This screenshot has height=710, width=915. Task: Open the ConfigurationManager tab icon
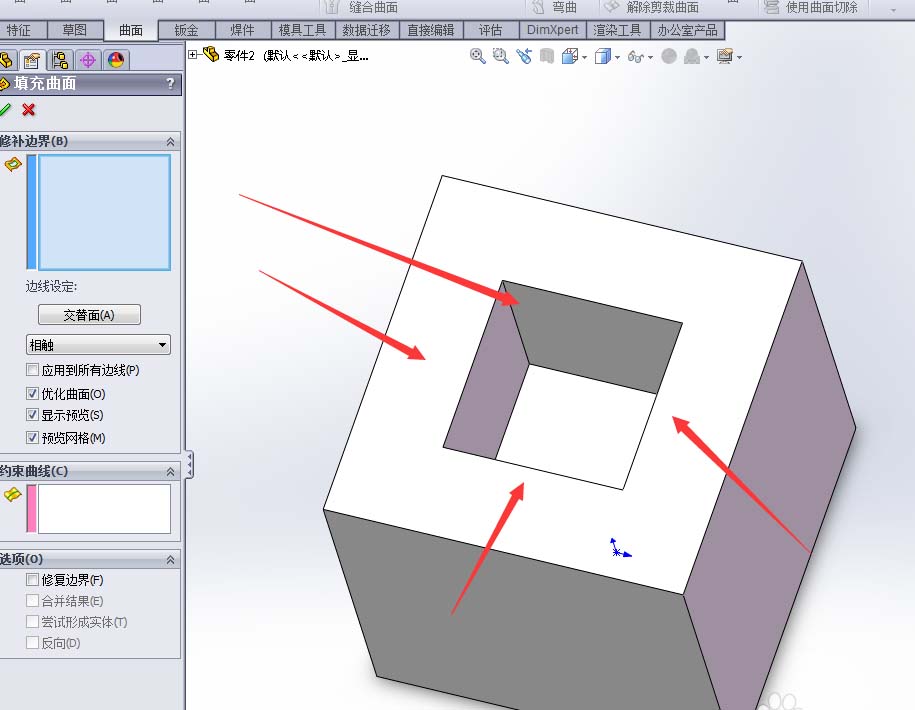click(60, 60)
